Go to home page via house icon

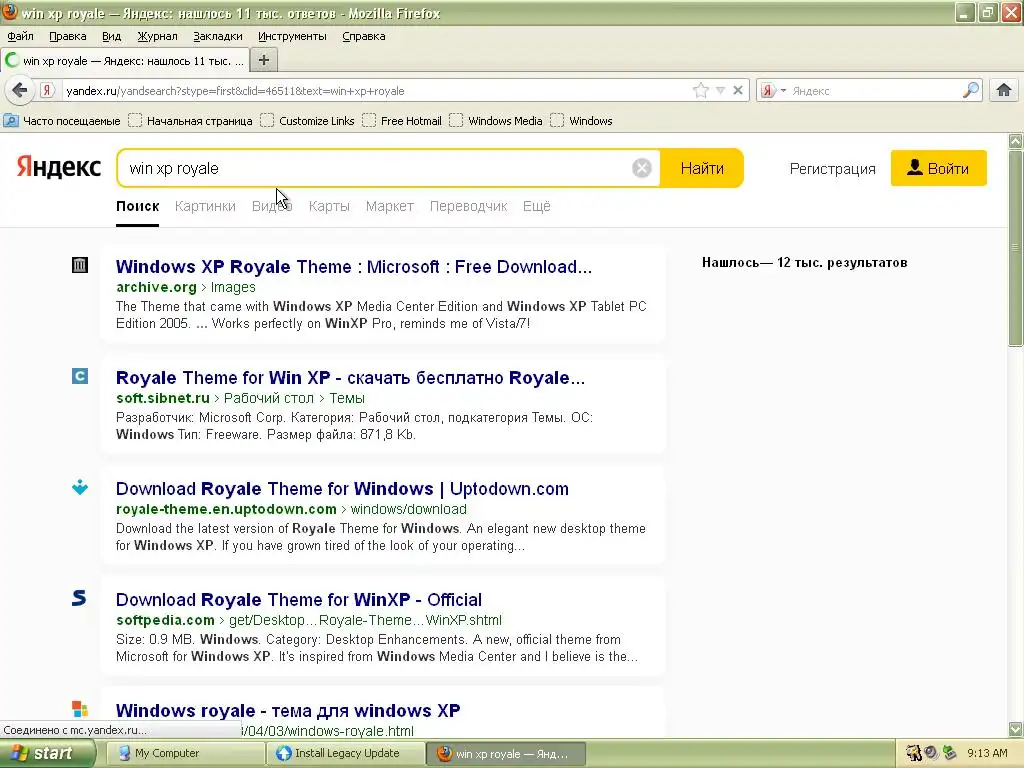tap(1004, 90)
